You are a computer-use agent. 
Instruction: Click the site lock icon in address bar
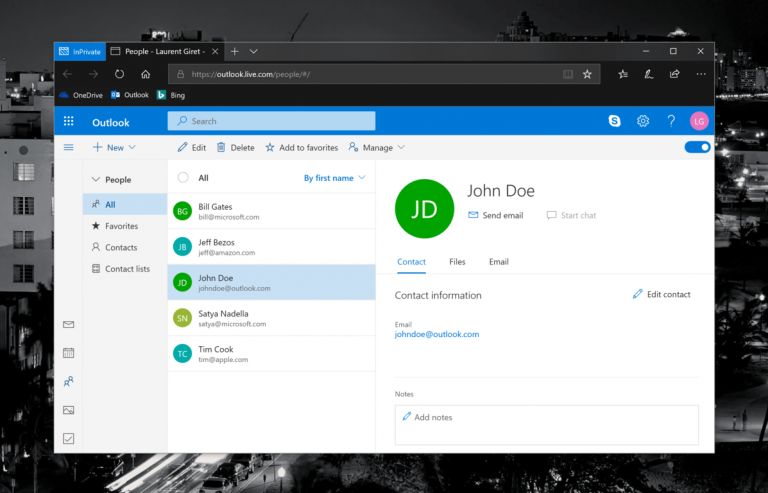point(180,74)
